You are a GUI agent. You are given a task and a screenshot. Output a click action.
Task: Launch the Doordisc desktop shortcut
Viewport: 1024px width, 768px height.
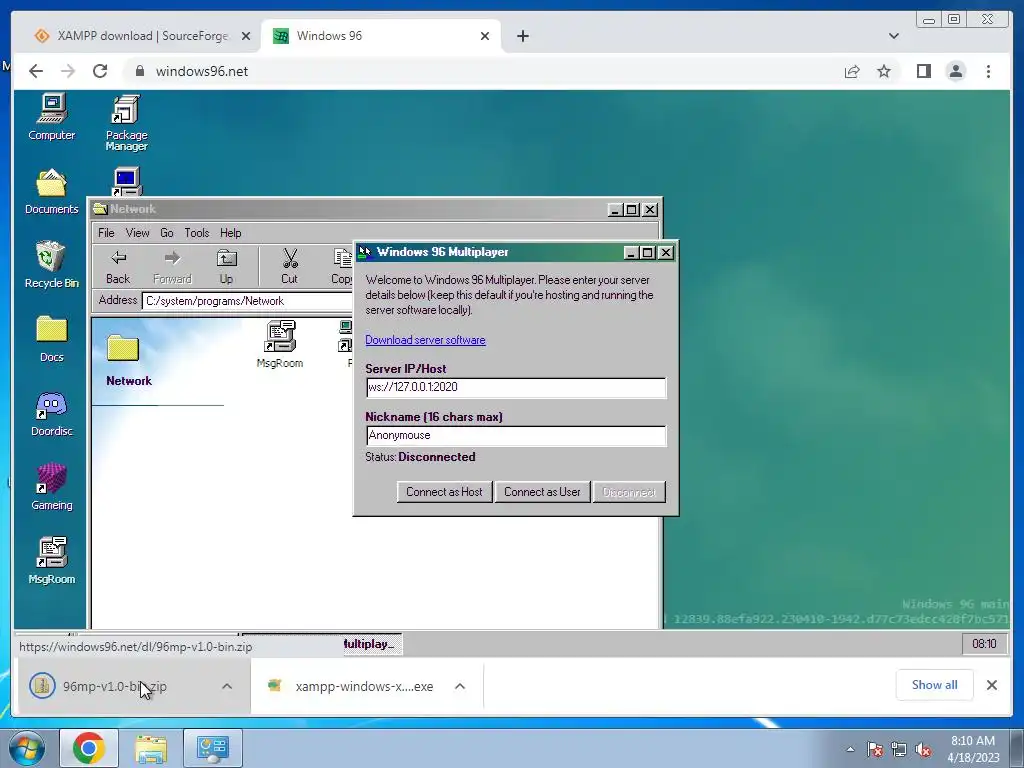52,413
